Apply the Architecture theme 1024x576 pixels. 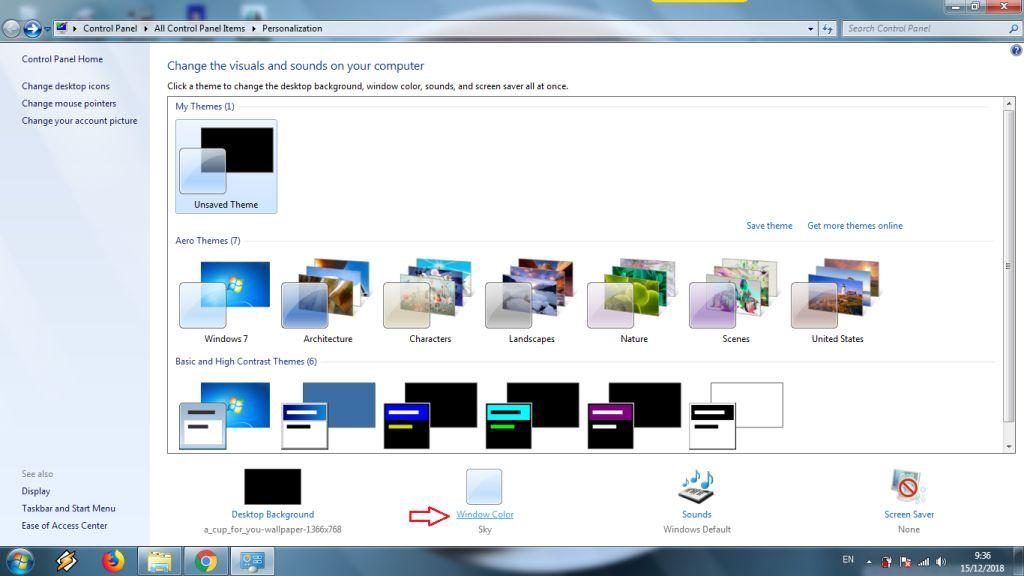coord(327,301)
